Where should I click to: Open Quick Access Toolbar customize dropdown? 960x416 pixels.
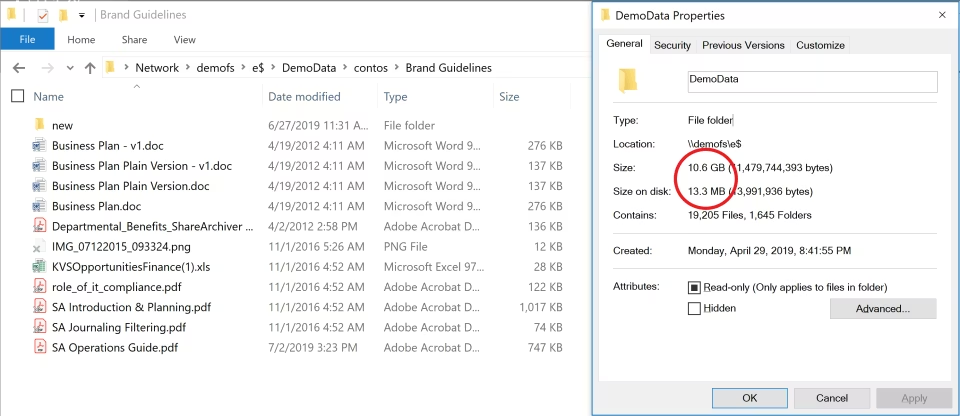tap(81, 16)
